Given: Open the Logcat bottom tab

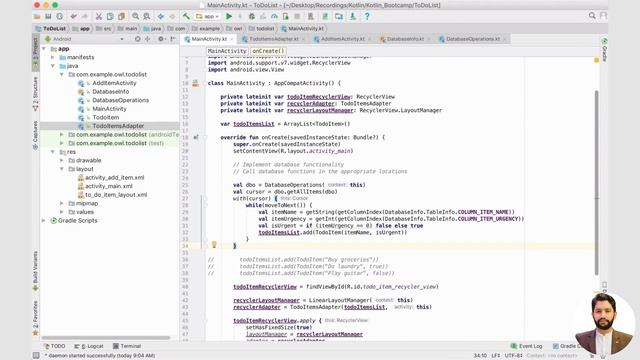Looking at the screenshot, I should click(89, 346).
